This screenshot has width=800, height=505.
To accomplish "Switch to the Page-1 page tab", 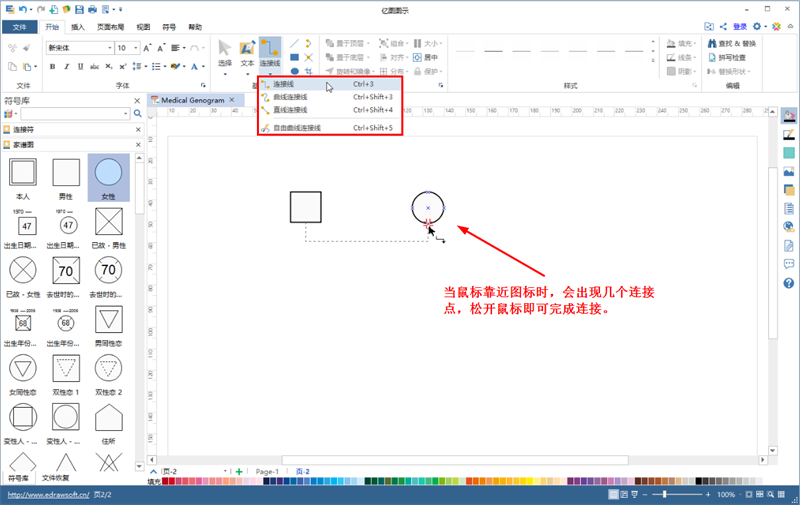I will pos(267,472).
